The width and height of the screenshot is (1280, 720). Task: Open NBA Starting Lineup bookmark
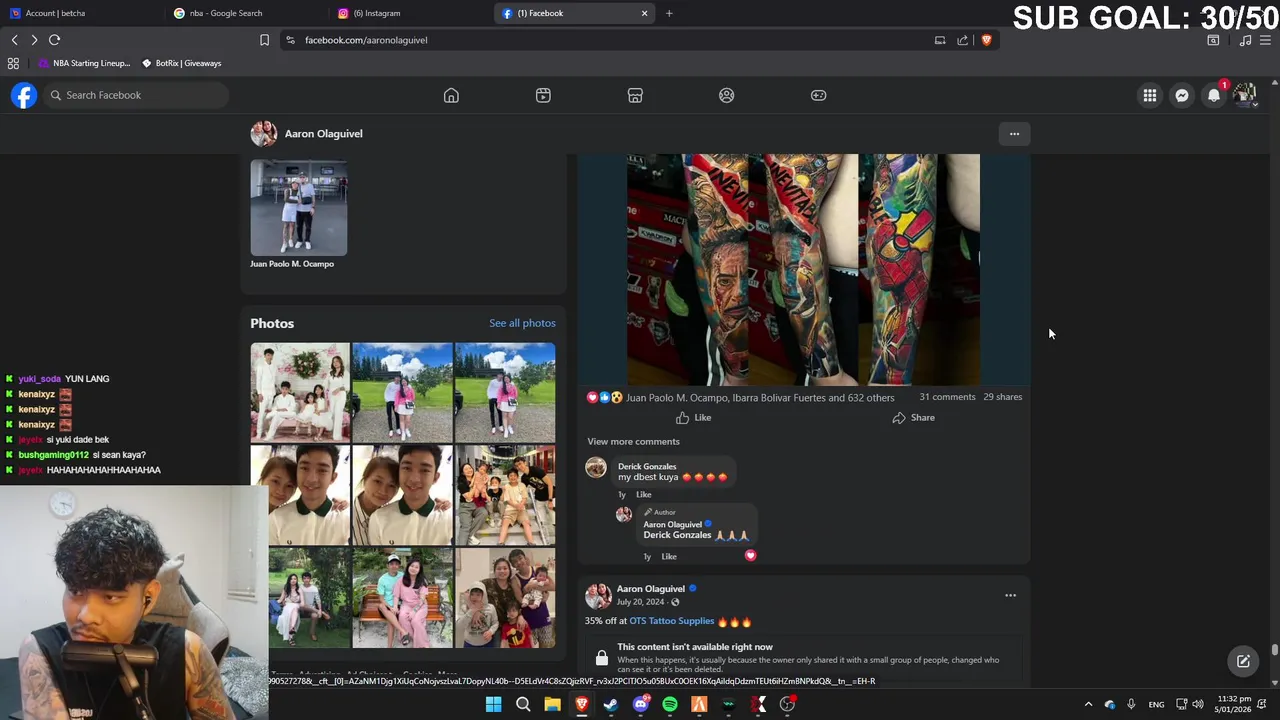84,63
